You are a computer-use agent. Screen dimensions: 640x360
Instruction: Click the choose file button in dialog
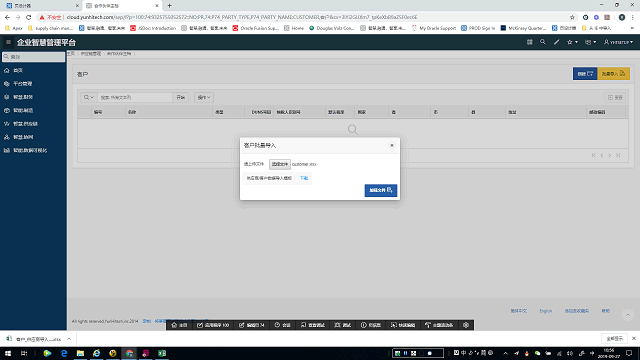(x=280, y=164)
